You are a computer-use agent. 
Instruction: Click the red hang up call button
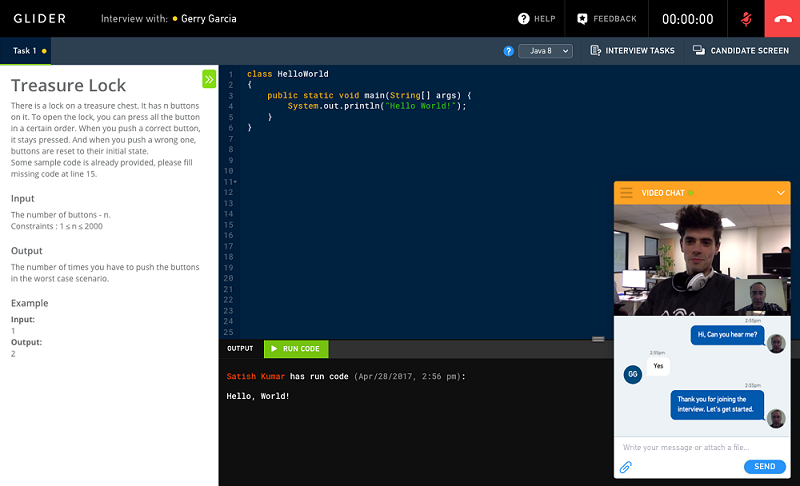782,19
